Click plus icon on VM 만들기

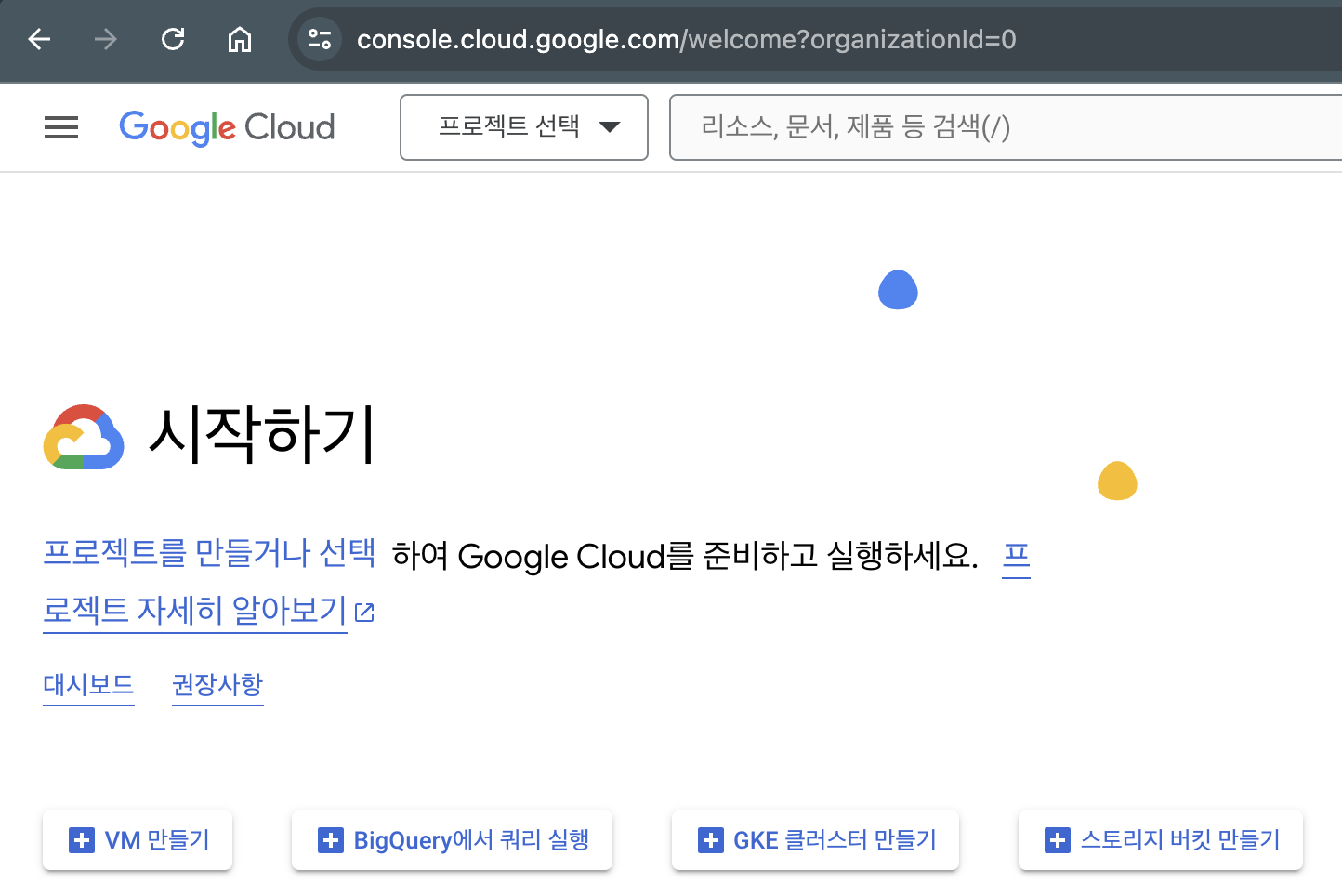82,840
